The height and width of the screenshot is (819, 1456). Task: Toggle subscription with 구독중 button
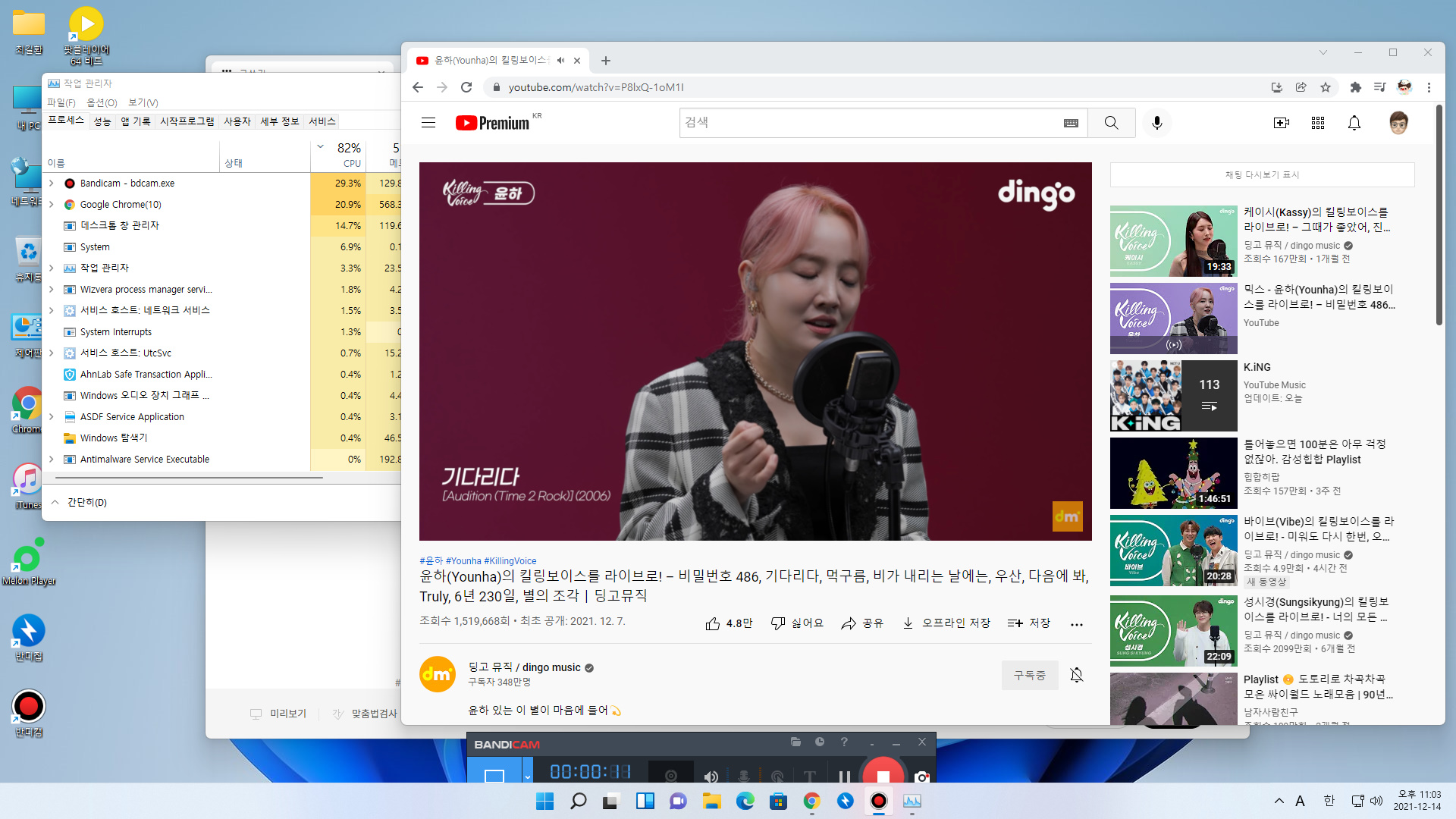pos(1029,675)
